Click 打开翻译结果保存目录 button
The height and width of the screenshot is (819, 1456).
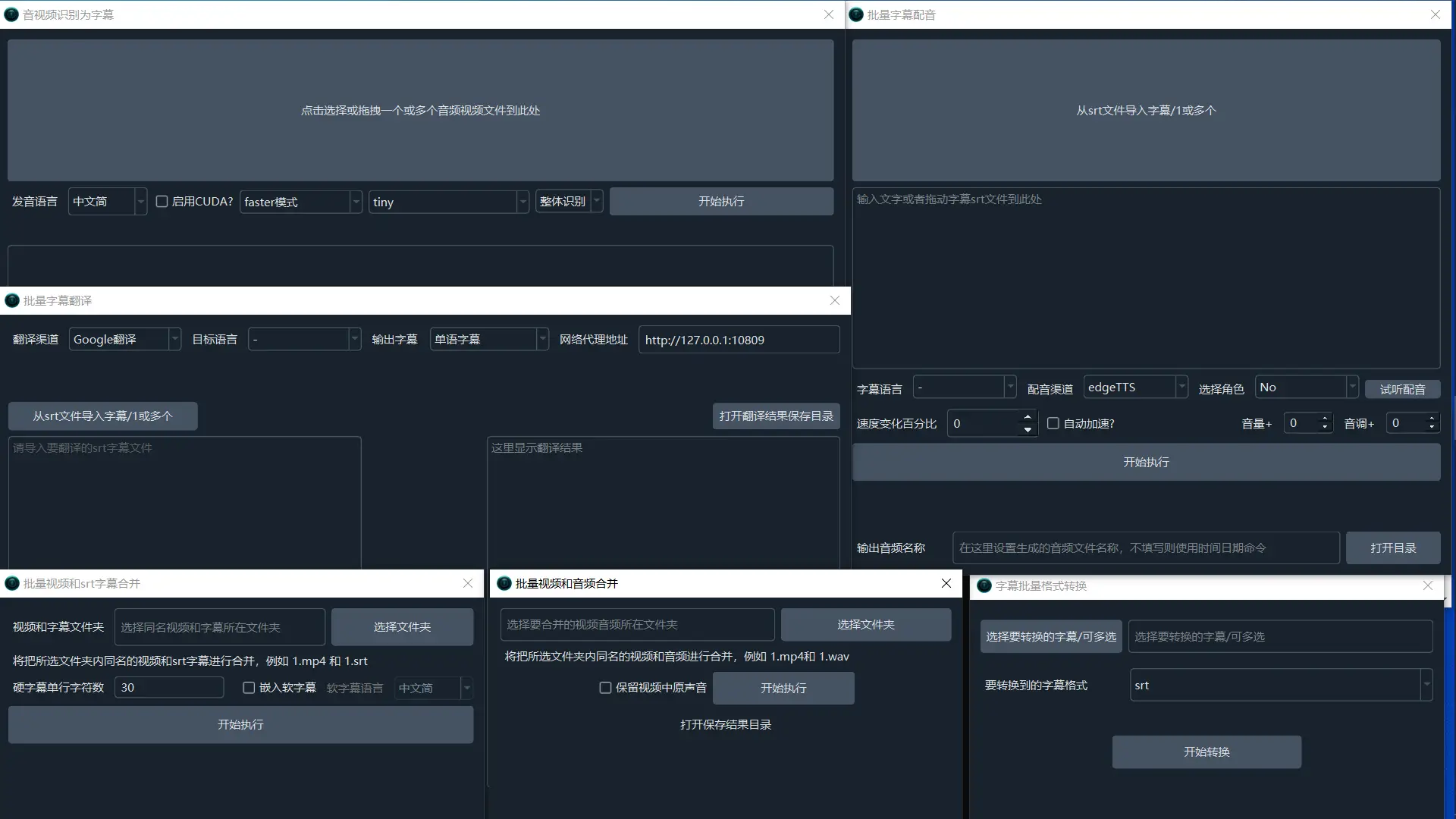[776, 416]
